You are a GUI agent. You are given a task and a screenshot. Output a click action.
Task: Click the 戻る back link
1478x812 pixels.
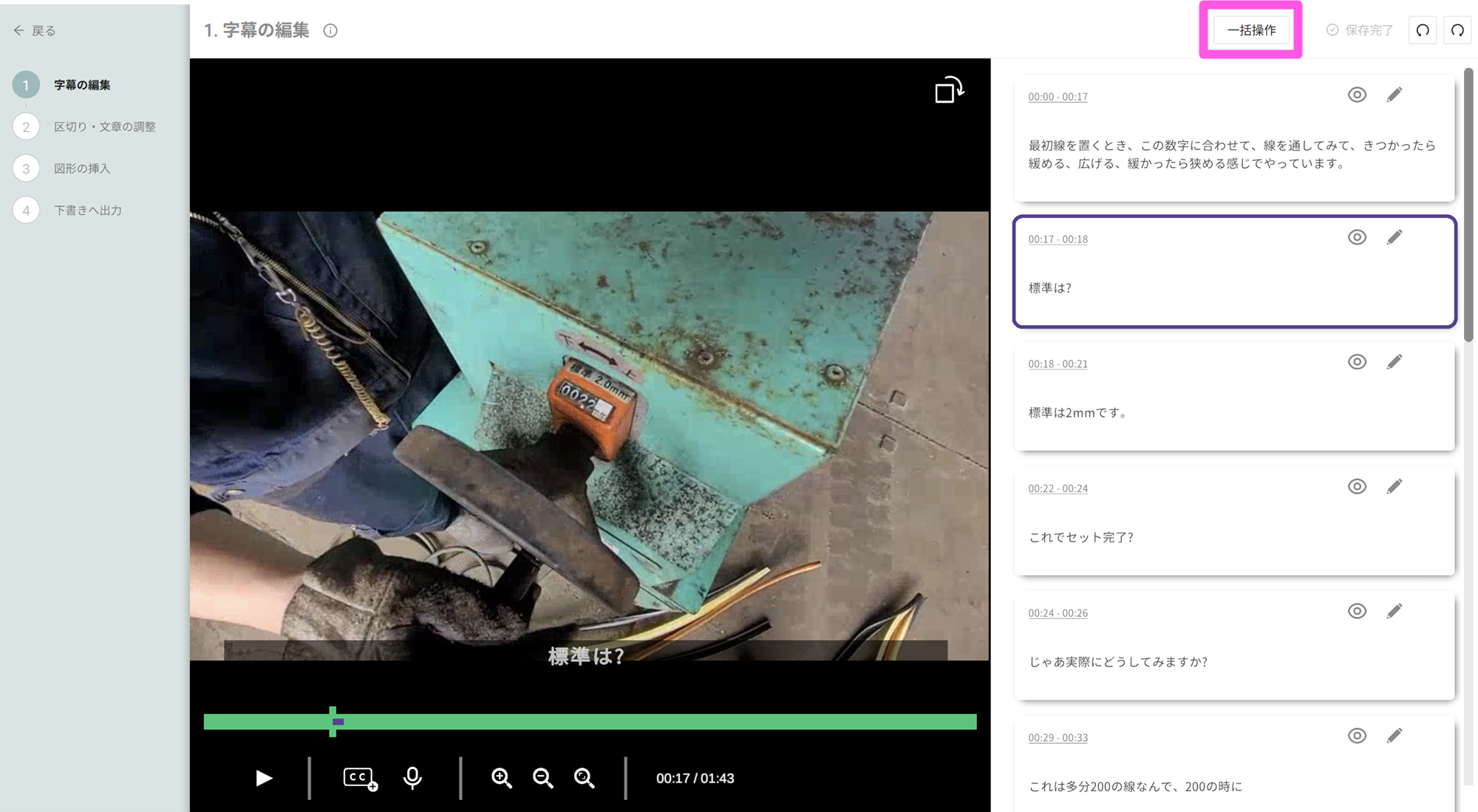click(x=35, y=30)
